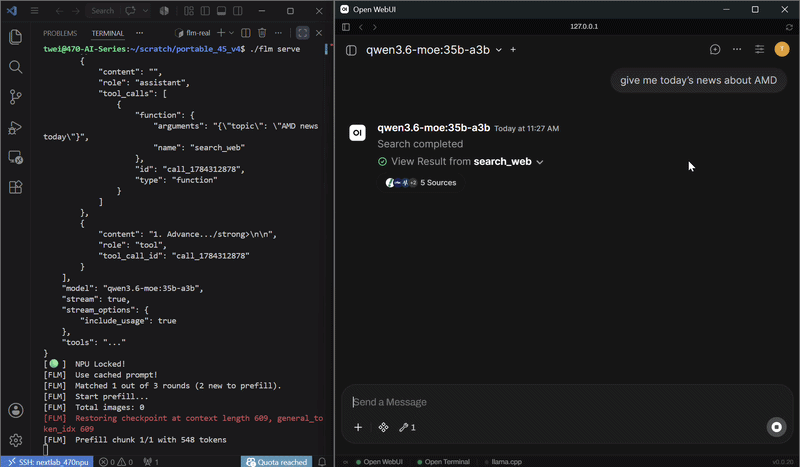Open Extensions view in VS Code
Screen dimensions: 800x467
click(x=15, y=187)
